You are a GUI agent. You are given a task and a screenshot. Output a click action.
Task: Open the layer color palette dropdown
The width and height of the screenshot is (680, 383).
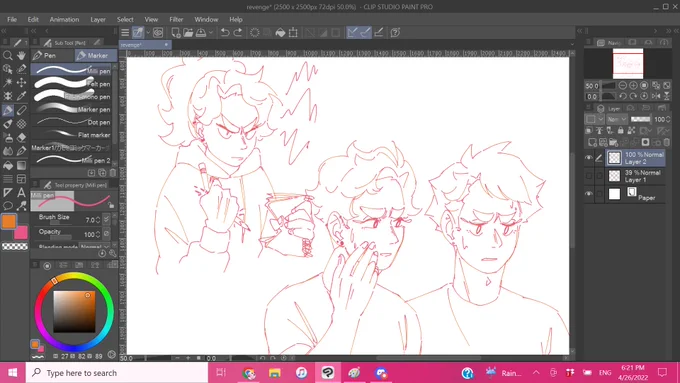pyautogui.click(x=595, y=119)
